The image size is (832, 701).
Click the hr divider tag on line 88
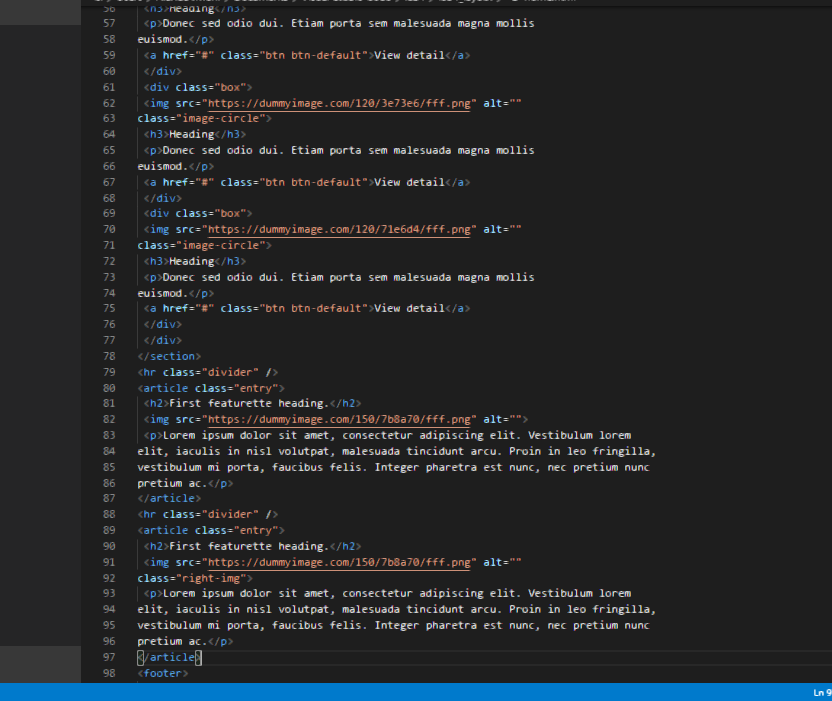point(207,514)
